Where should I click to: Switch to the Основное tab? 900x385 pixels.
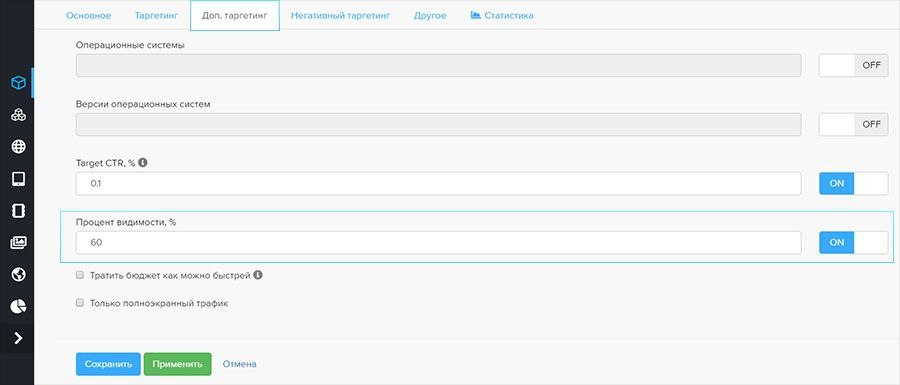(x=88, y=15)
